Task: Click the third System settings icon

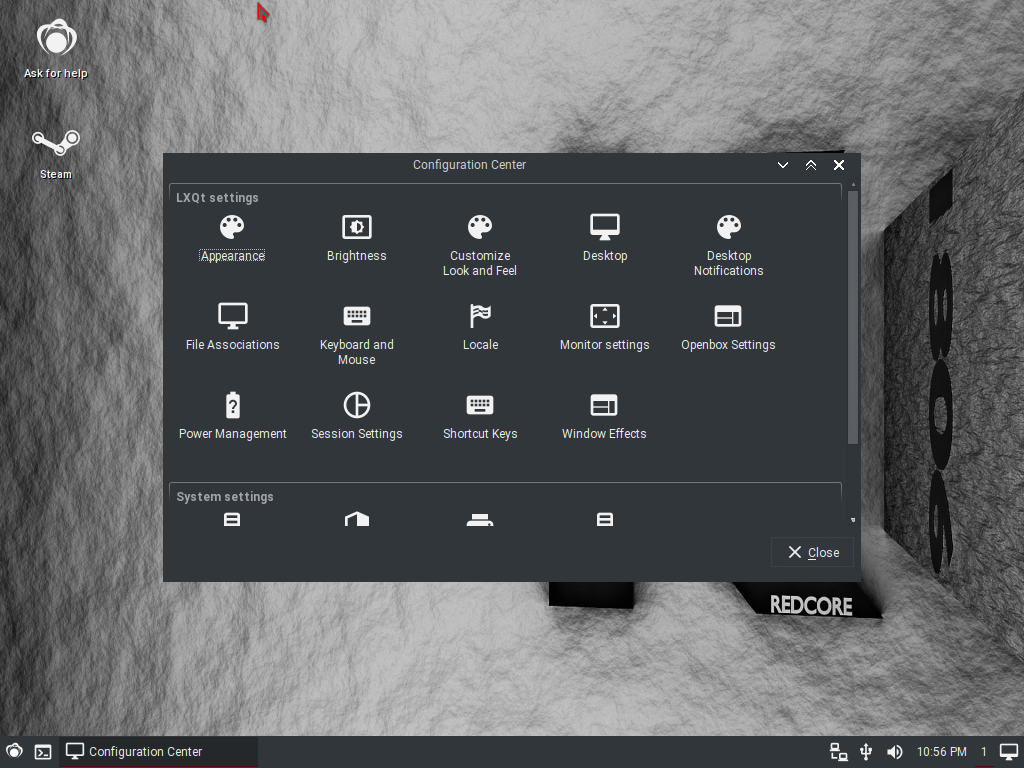Action: pyautogui.click(x=480, y=519)
